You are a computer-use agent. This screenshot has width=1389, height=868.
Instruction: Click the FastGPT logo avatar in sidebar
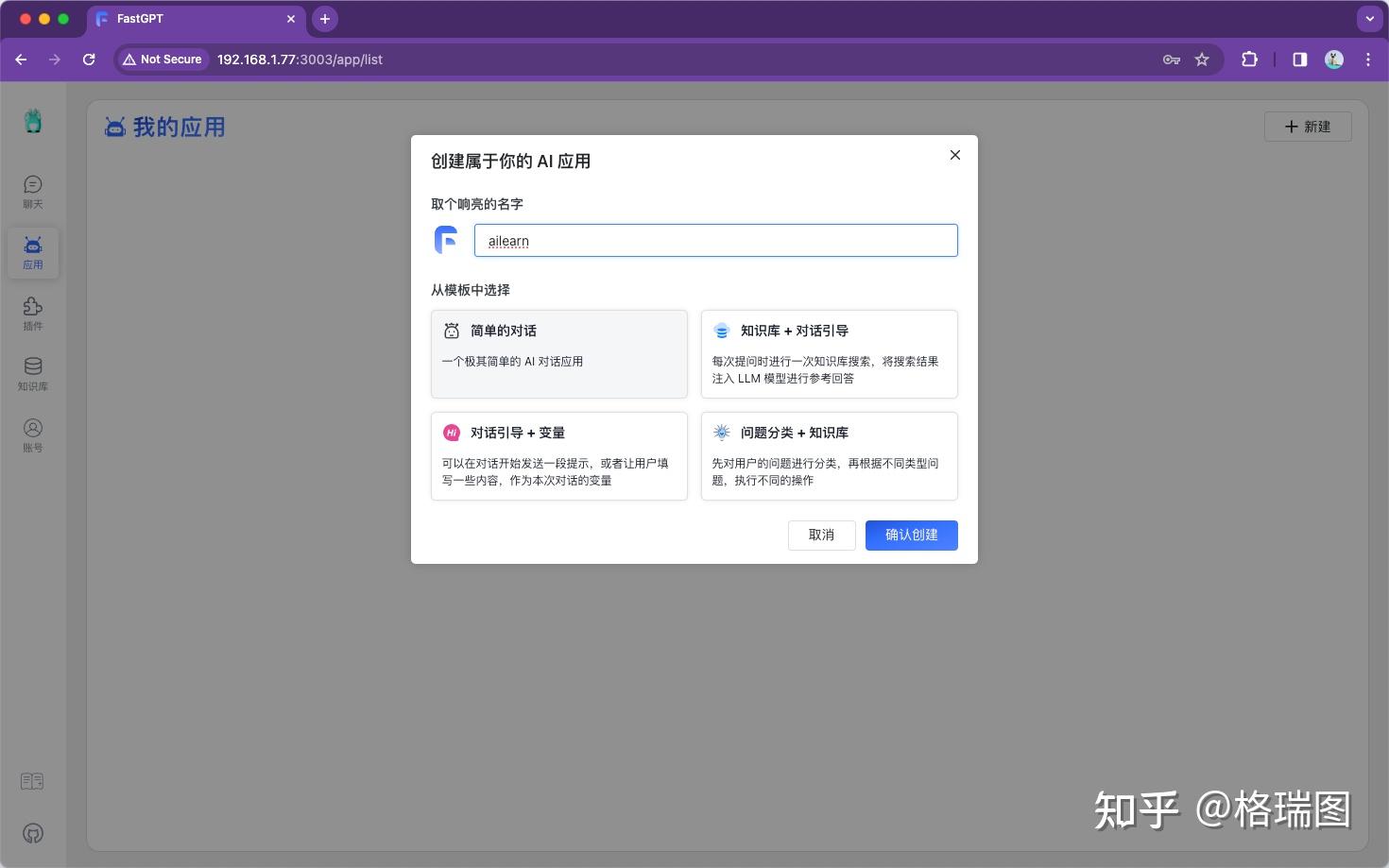tap(33, 121)
